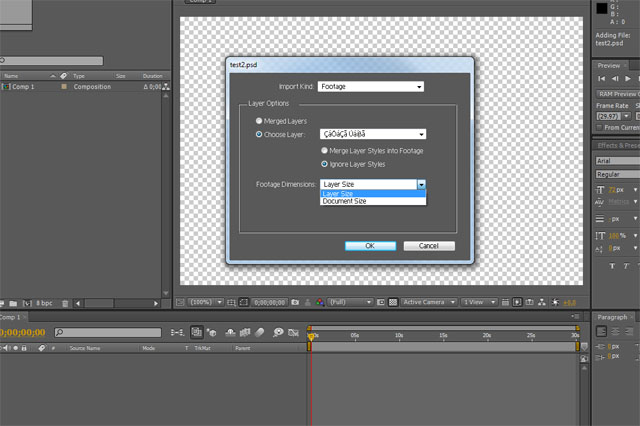
Task: Sort project items by Type column
Action: 79,76
